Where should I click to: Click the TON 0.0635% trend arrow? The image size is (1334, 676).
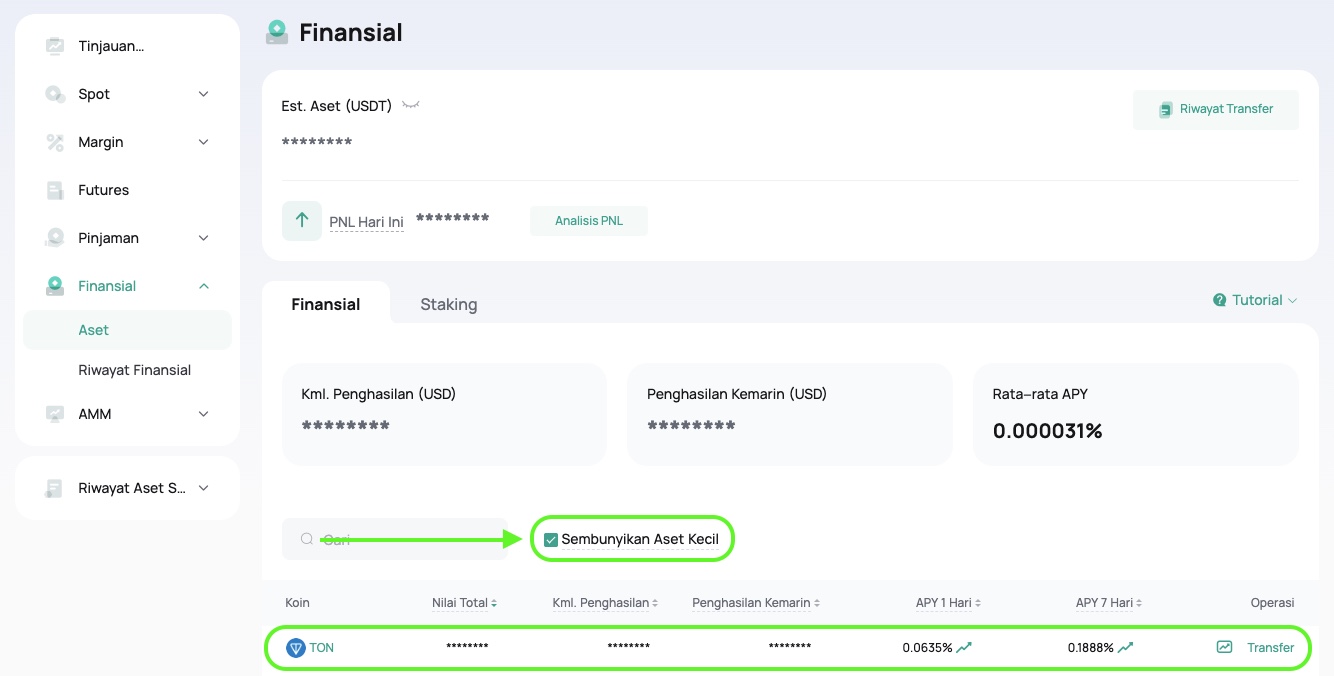point(964,648)
